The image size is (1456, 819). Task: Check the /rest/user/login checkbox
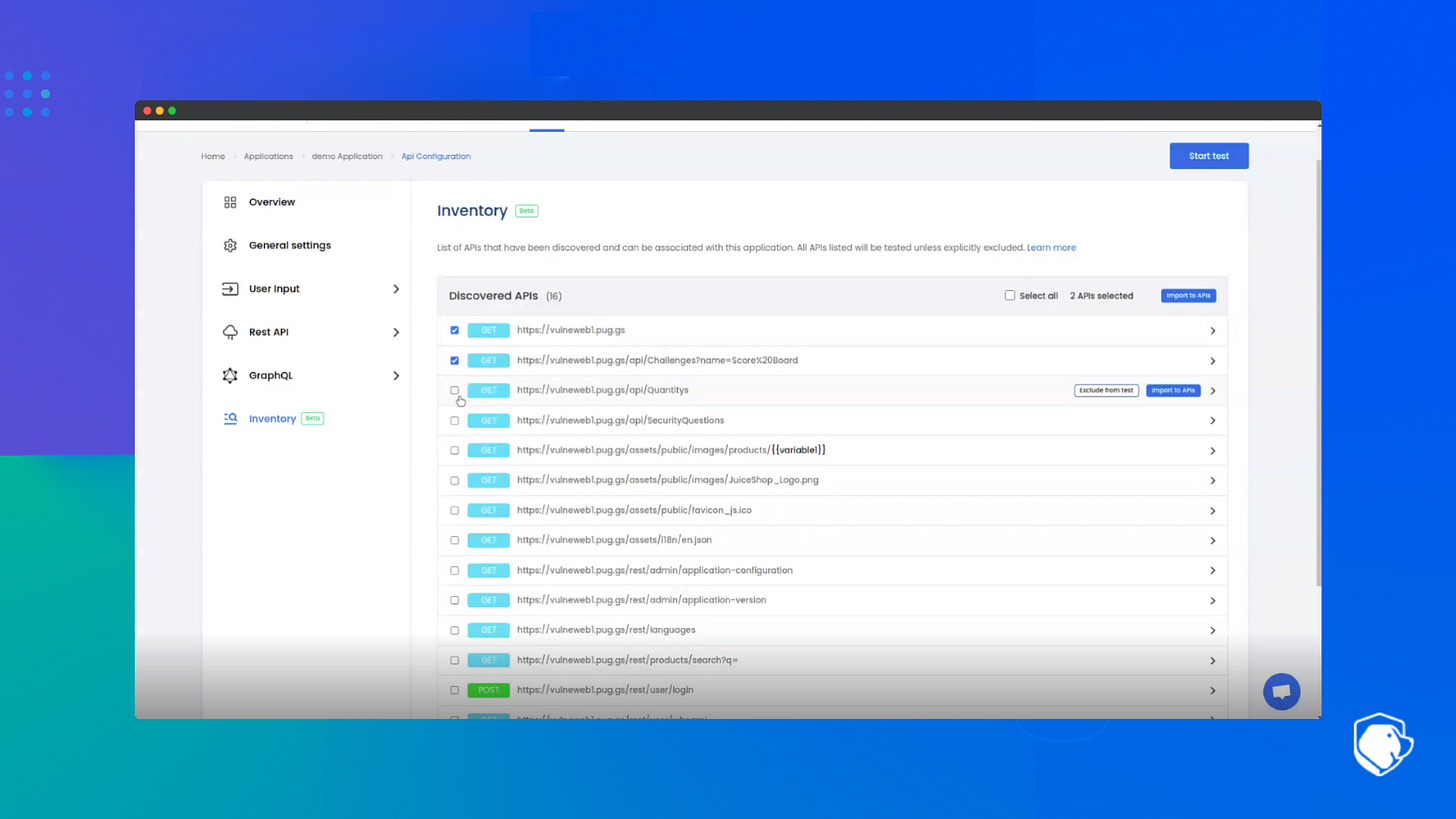[x=454, y=690]
